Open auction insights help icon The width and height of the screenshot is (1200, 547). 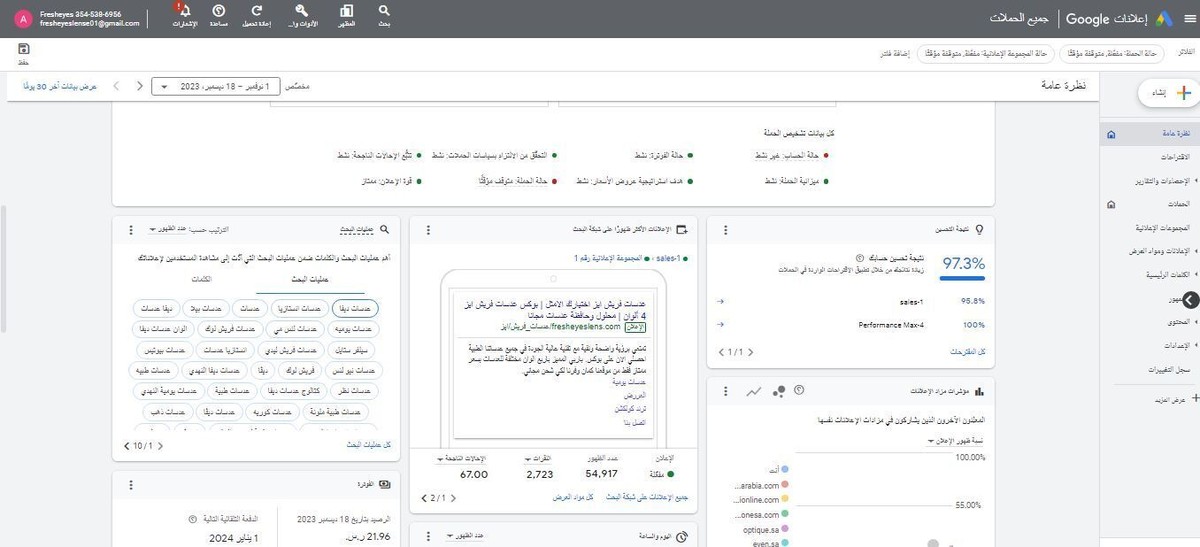coord(799,390)
